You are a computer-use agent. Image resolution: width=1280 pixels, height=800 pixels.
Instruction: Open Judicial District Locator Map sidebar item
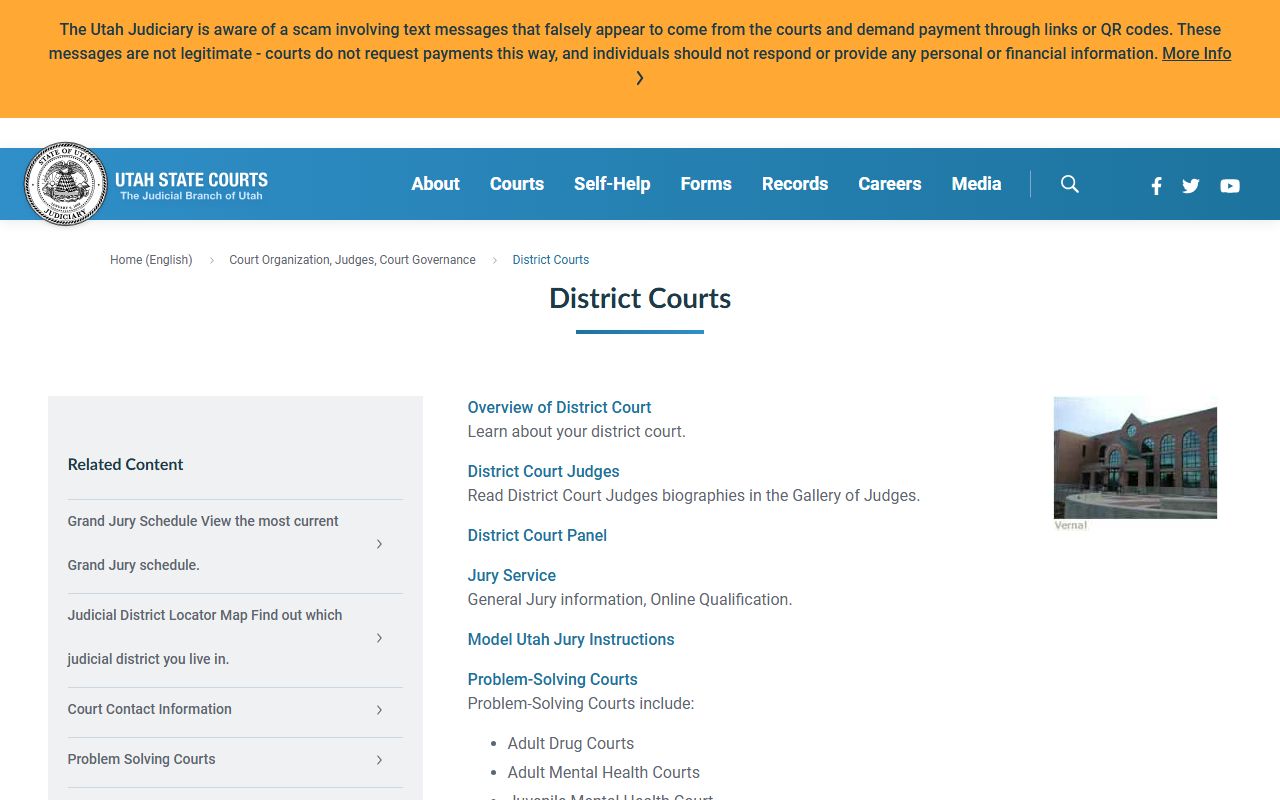(235, 637)
